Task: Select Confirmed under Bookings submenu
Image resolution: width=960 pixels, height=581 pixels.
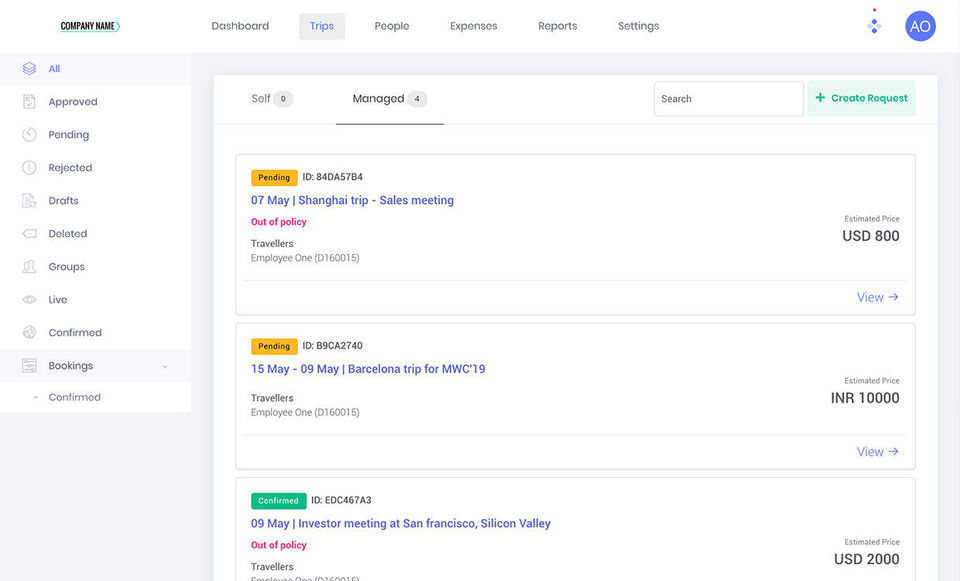Action: [74, 397]
